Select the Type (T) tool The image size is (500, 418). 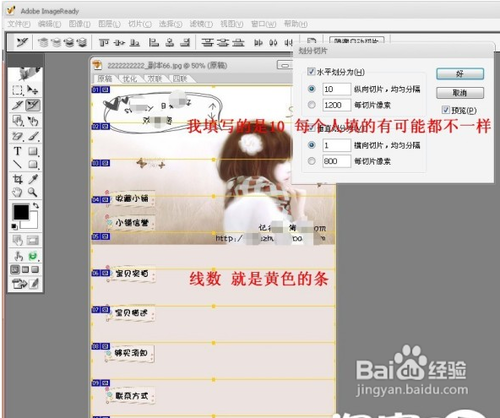point(17,151)
